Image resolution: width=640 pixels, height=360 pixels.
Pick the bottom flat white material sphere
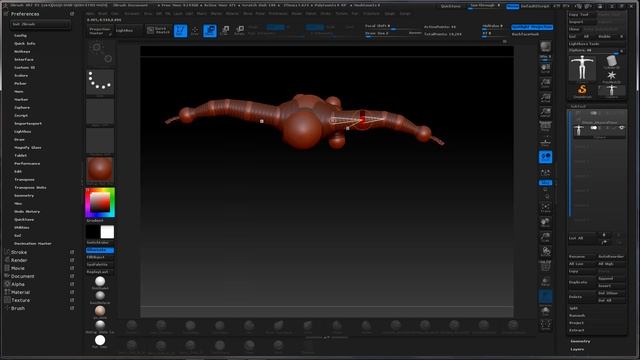[100, 340]
